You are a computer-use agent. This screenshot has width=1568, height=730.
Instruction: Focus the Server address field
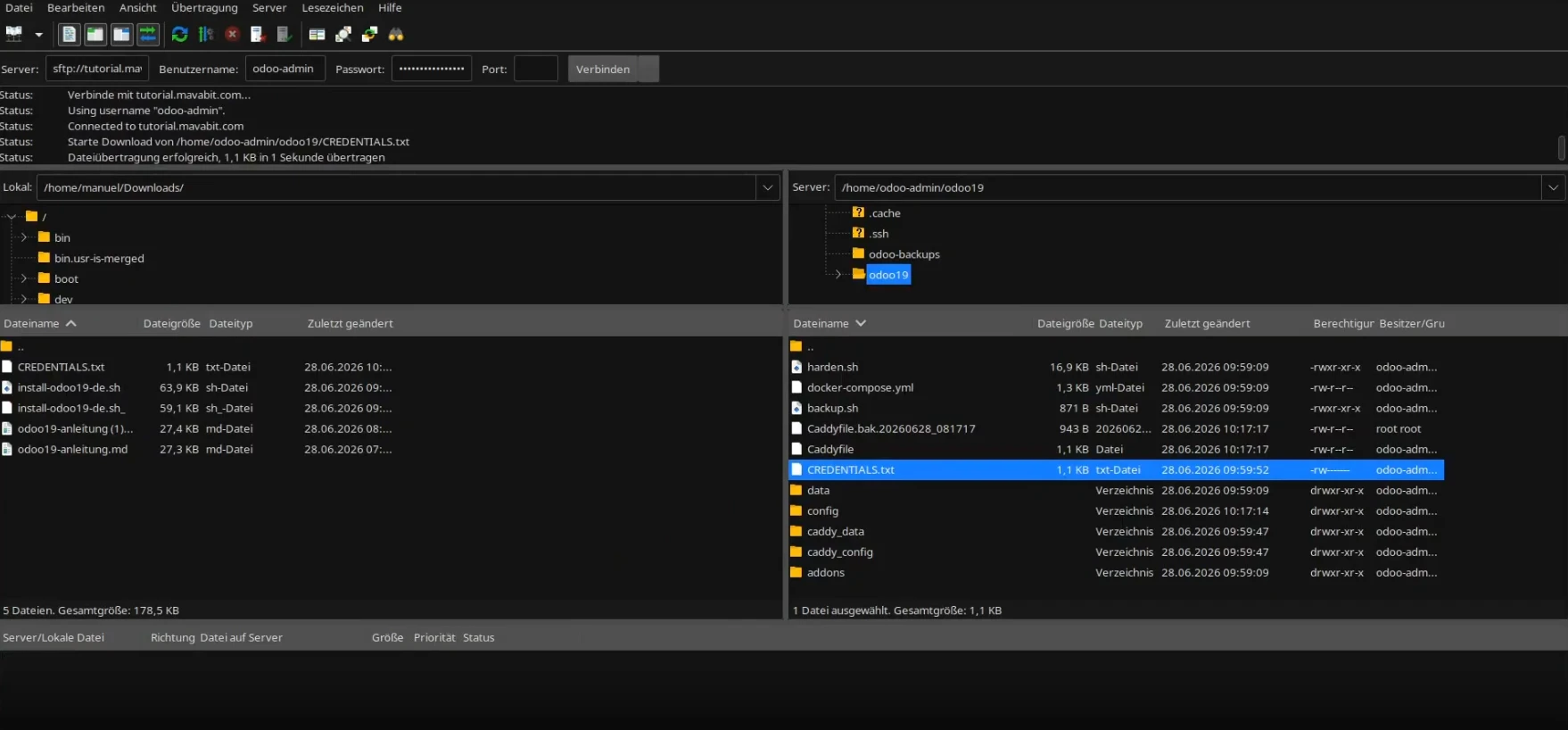(97, 69)
